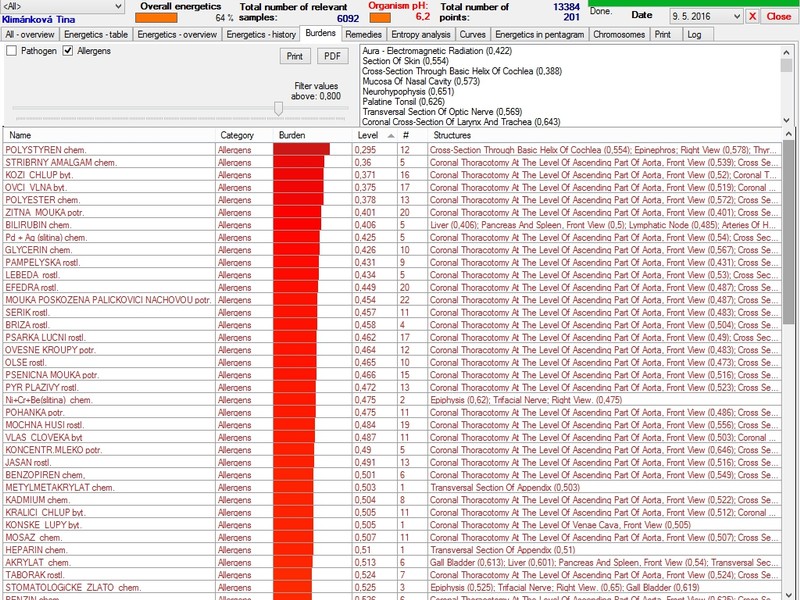Open the Energetics in pentagram tab
The image size is (800, 600).
click(539, 35)
